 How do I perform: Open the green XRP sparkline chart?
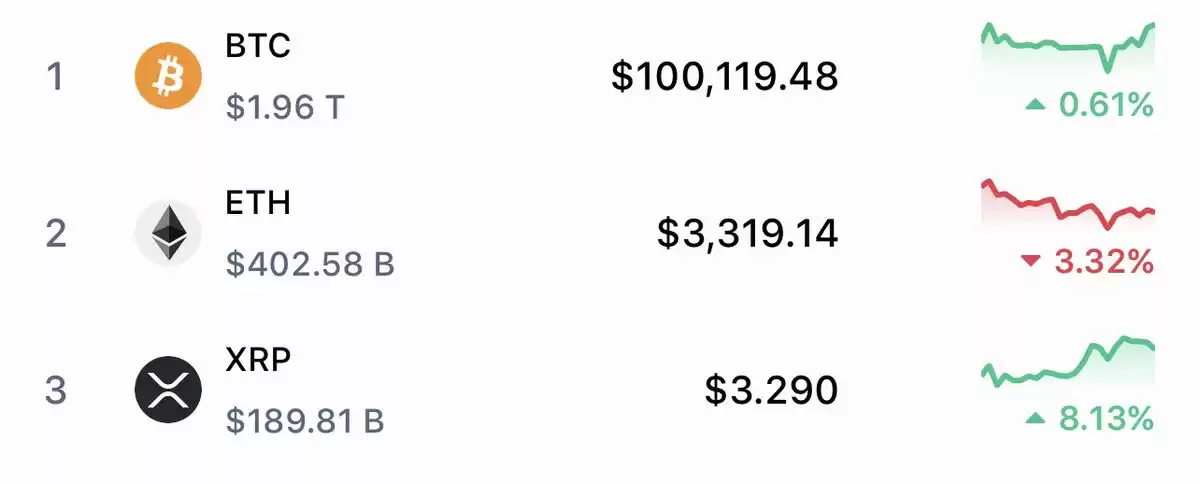[1068, 363]
